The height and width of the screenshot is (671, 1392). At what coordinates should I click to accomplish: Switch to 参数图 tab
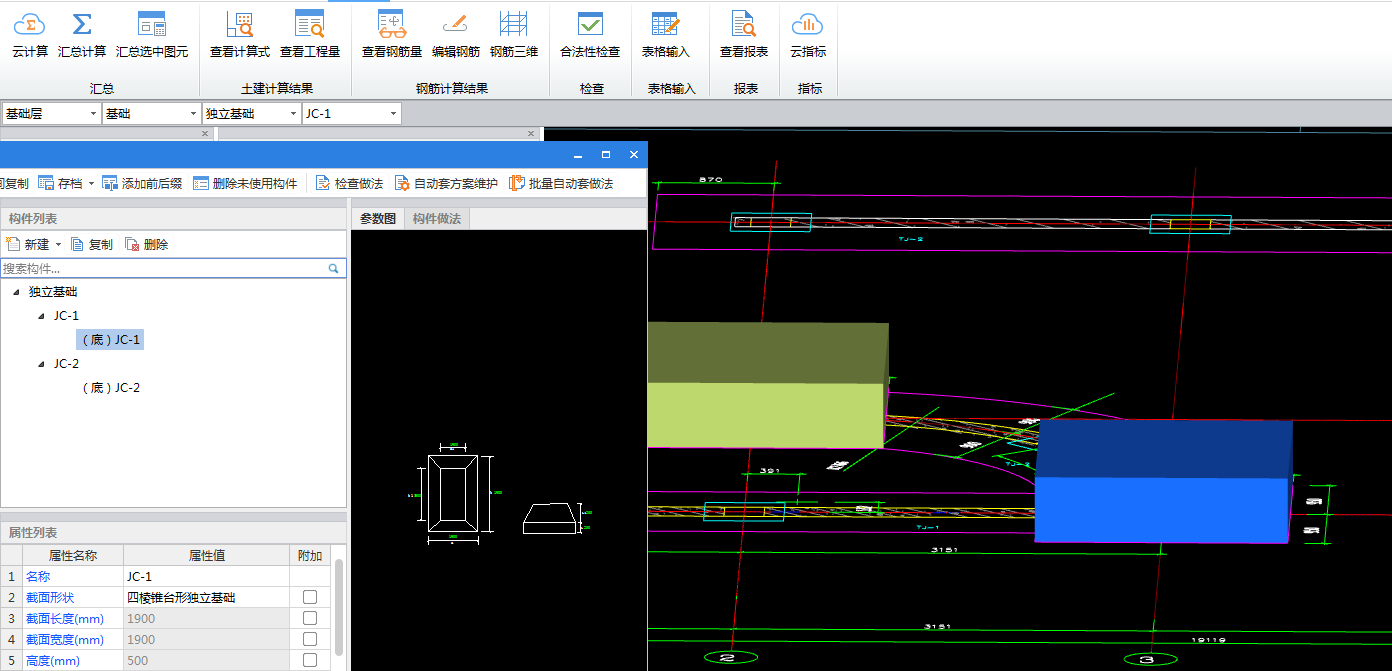click(378, 218)
